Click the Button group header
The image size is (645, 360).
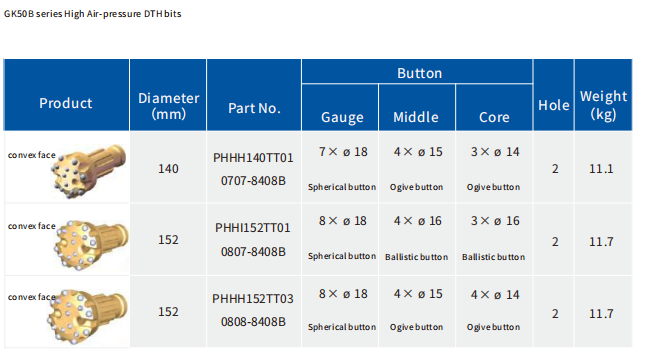420,73
